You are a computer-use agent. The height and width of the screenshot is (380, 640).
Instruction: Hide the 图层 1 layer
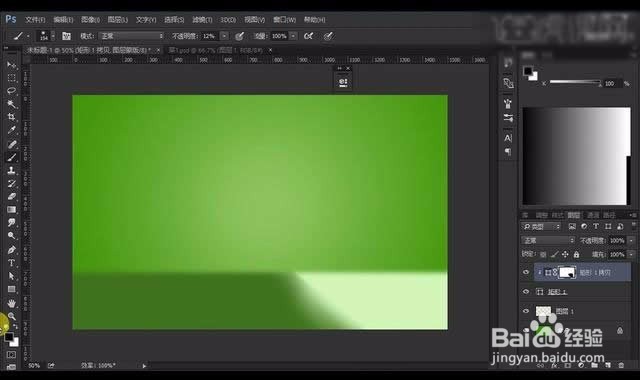[x=526, y=311]
